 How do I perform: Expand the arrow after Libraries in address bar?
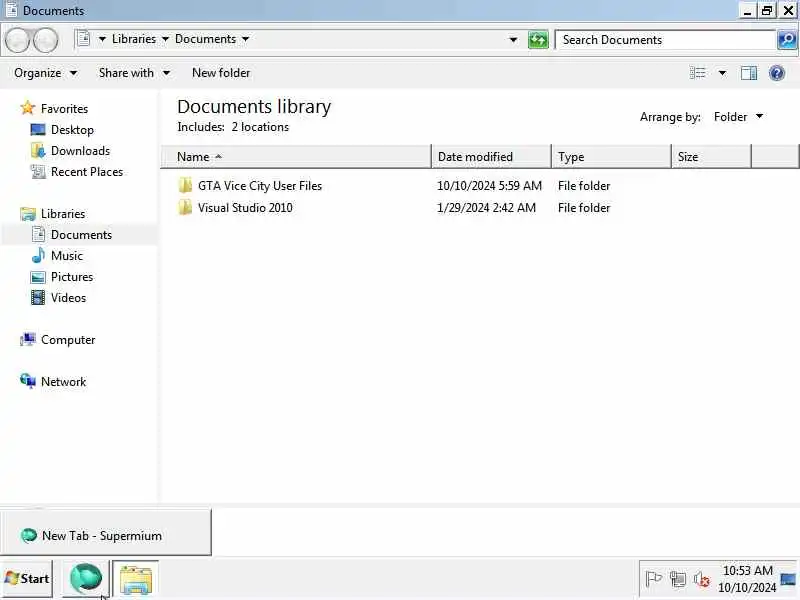pos(165,39)
